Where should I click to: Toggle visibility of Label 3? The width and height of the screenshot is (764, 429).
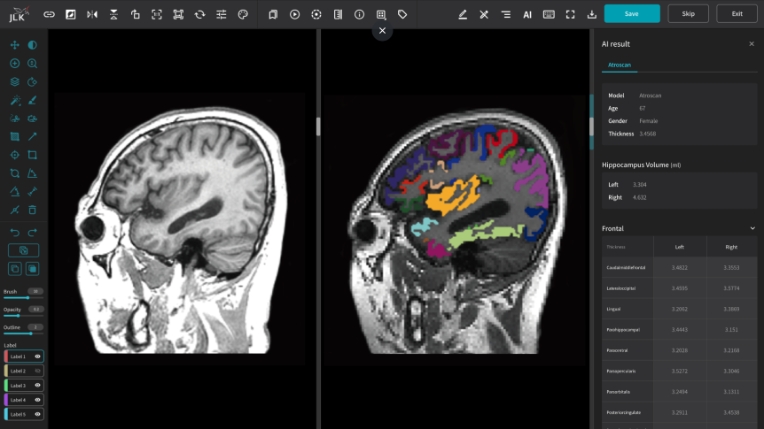(38, 385)
